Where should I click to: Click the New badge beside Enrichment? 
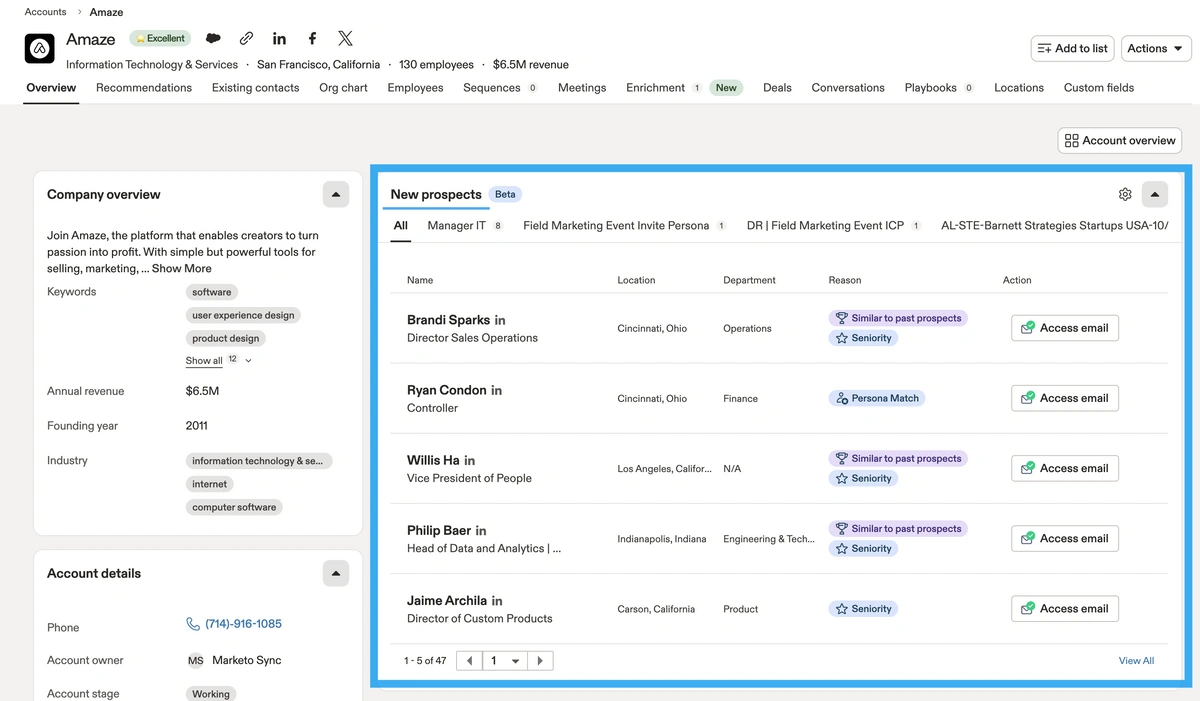coord(726,88)
